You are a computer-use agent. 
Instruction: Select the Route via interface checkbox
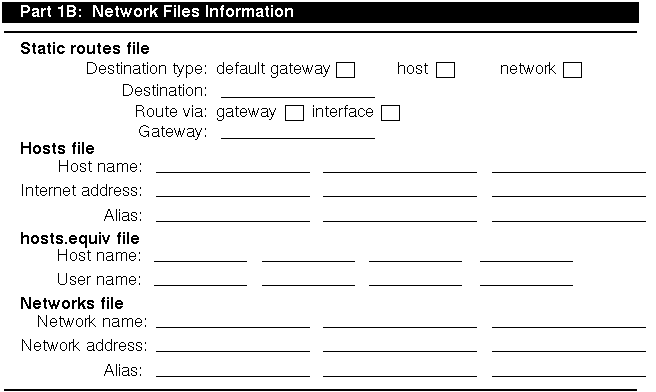pyautogui.click(x=390, y=113)
